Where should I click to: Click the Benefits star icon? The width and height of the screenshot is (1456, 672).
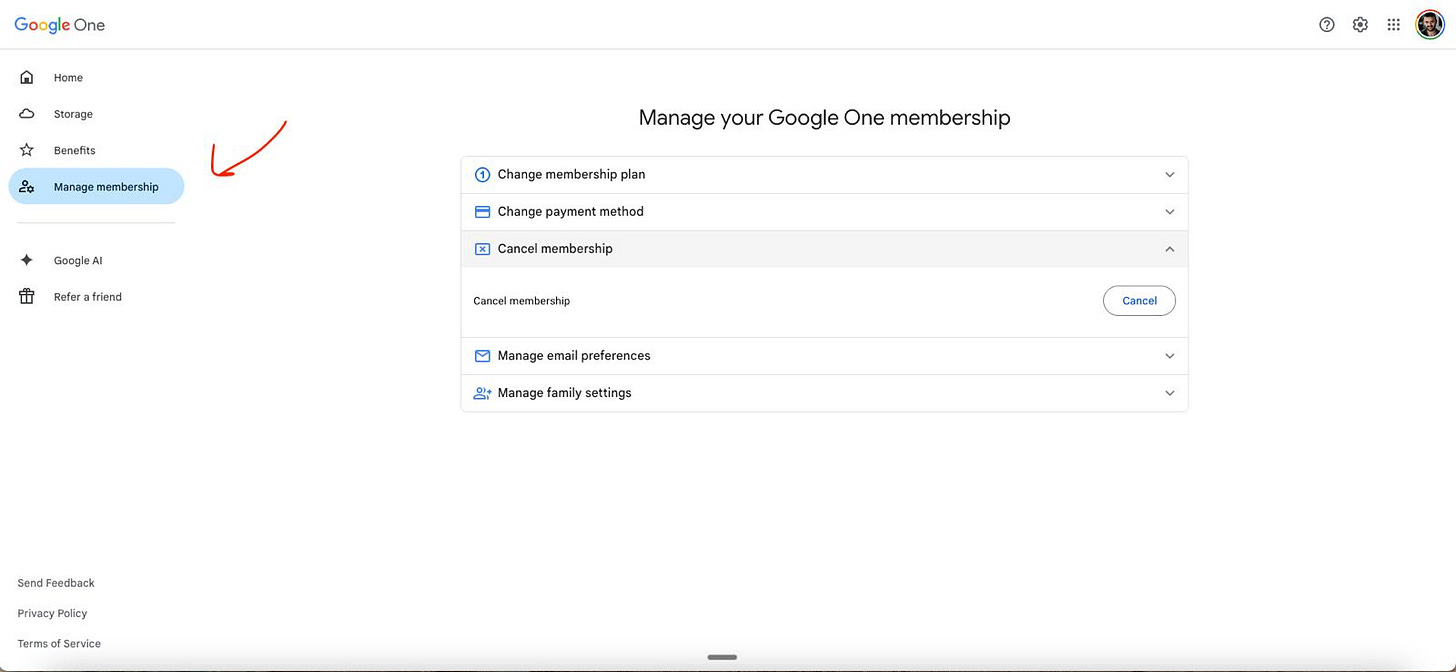point(27,150)
